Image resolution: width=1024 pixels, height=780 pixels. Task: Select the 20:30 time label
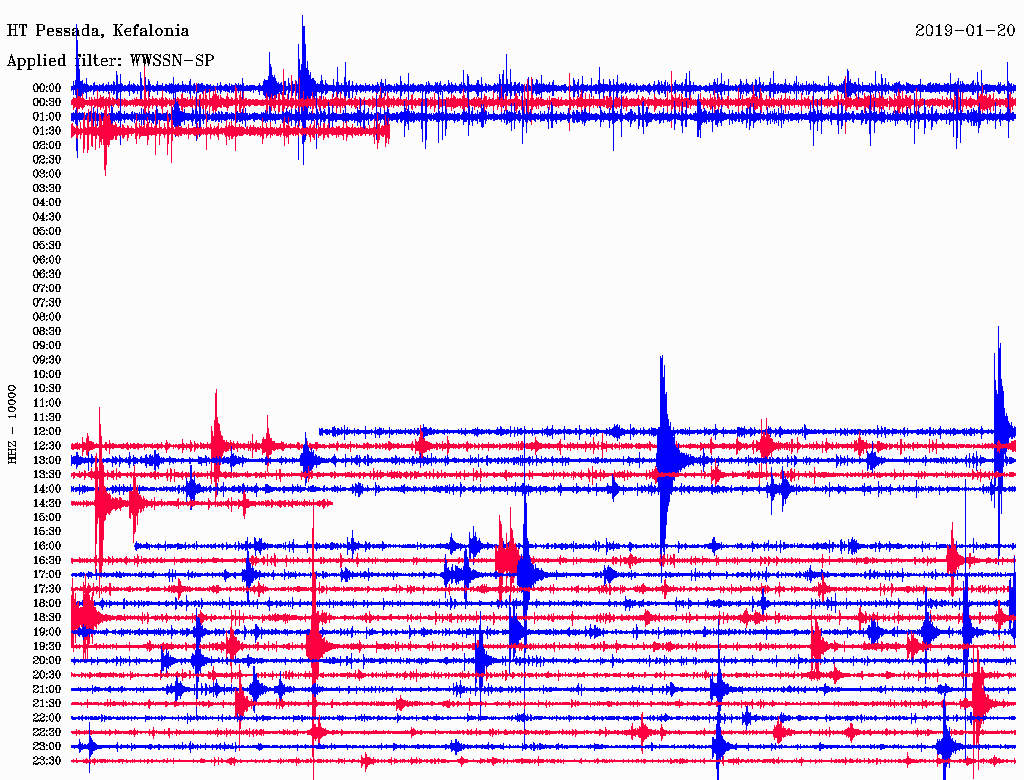click(47, 675)
